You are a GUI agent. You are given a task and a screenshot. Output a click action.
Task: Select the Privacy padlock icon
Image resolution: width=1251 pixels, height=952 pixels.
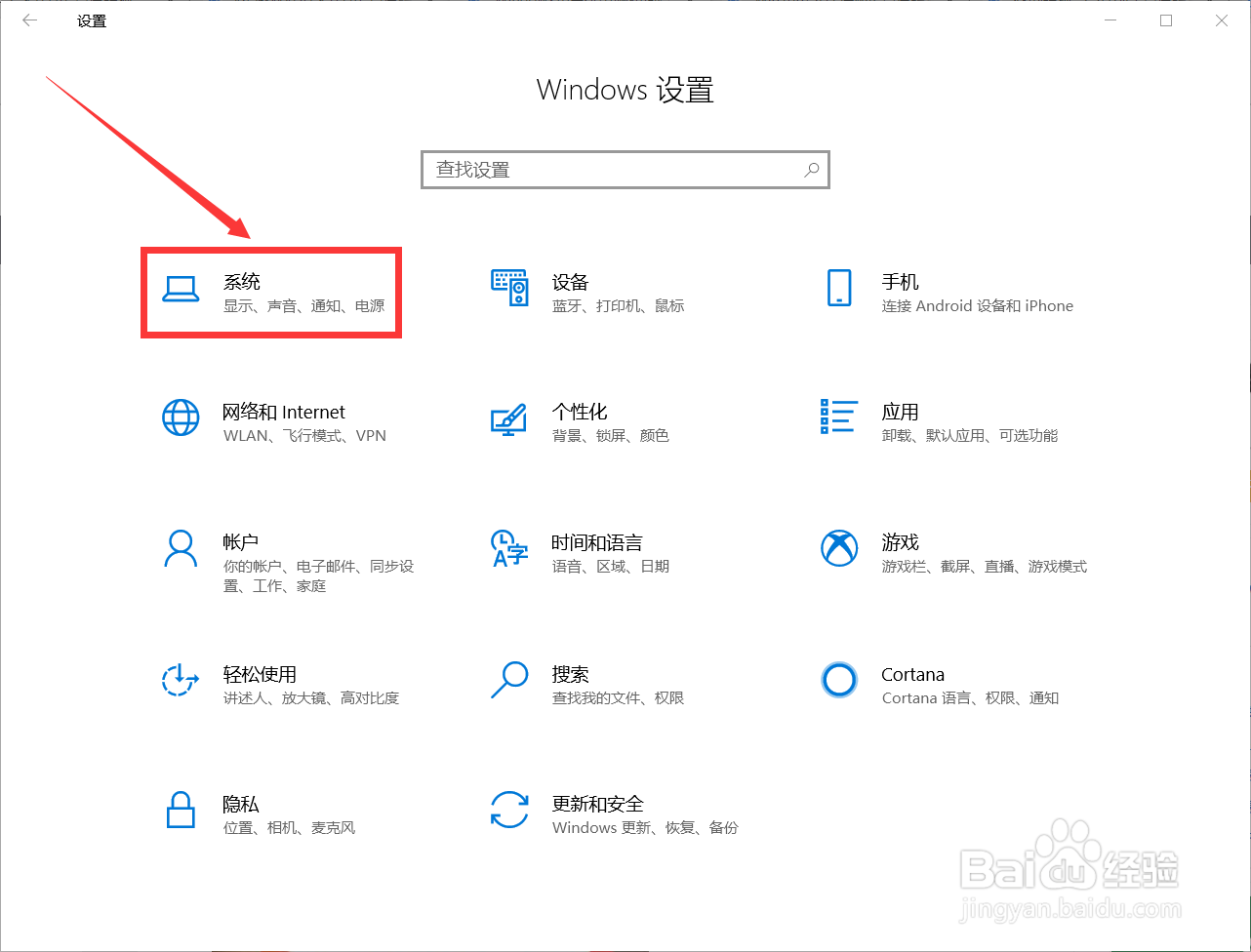pos(181,810)
